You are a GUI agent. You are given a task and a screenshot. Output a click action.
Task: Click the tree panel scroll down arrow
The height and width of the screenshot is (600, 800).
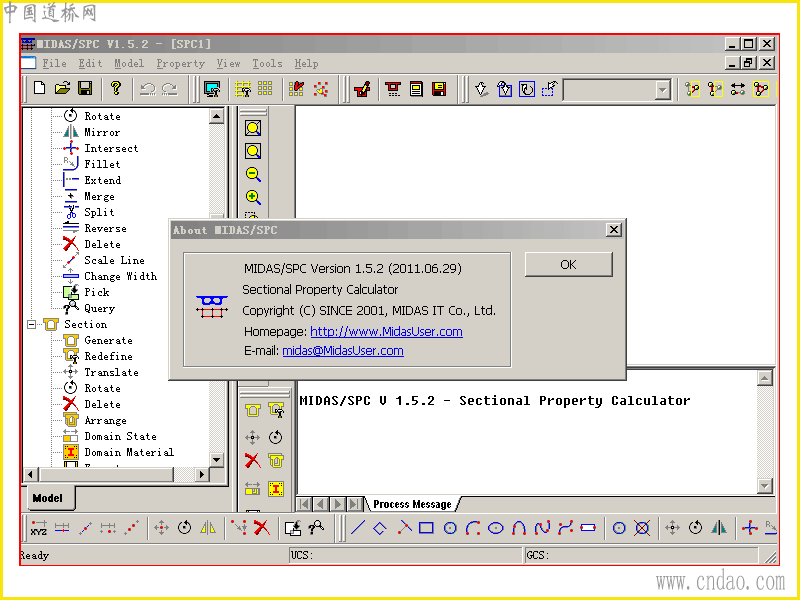point(217,459)
